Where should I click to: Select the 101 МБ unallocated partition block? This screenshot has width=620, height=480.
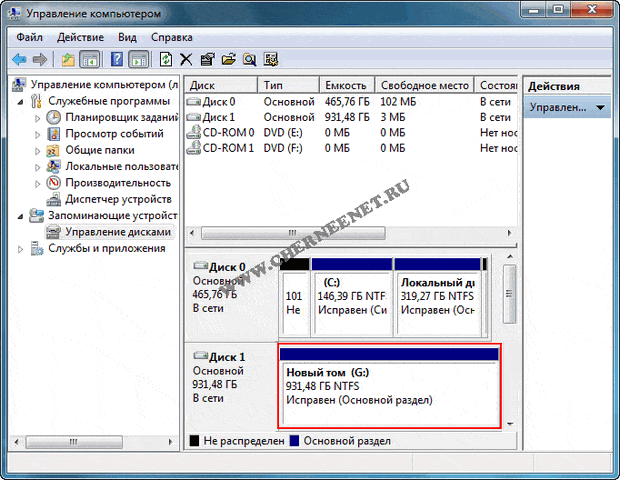click(x=295, y=297)
